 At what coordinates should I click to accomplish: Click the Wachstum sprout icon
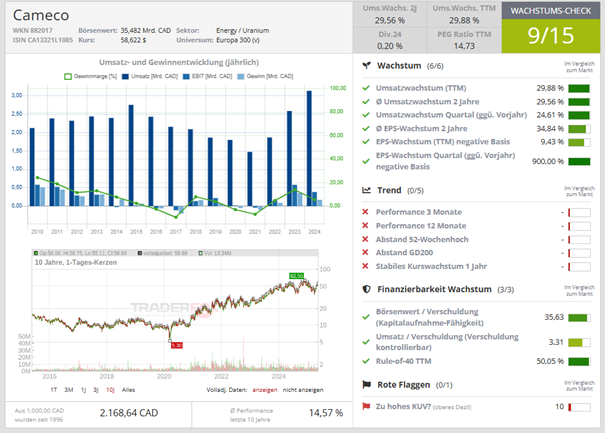coord(366,66)
